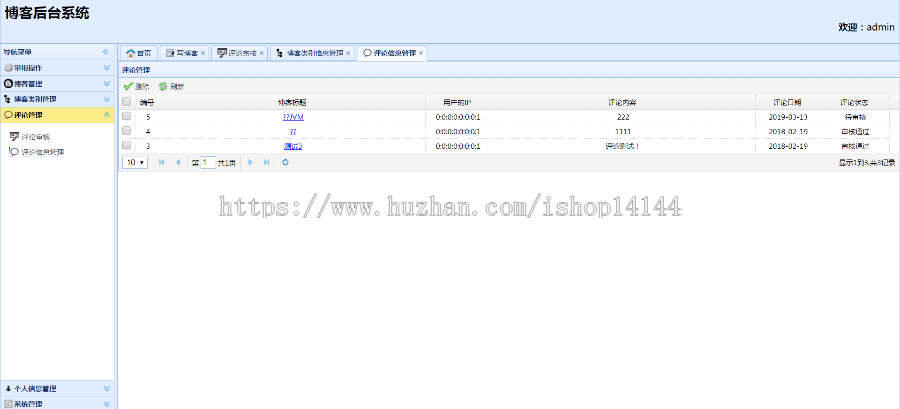Image resolution: width=900 pixels, height=409 pixels.
Task: Switch to the 评论审核 tab
Action: 237,53
